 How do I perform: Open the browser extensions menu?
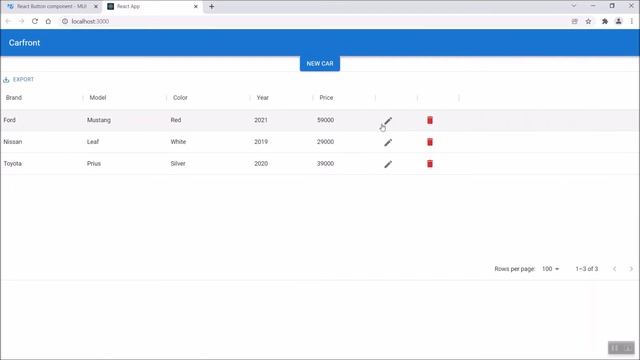604,21
